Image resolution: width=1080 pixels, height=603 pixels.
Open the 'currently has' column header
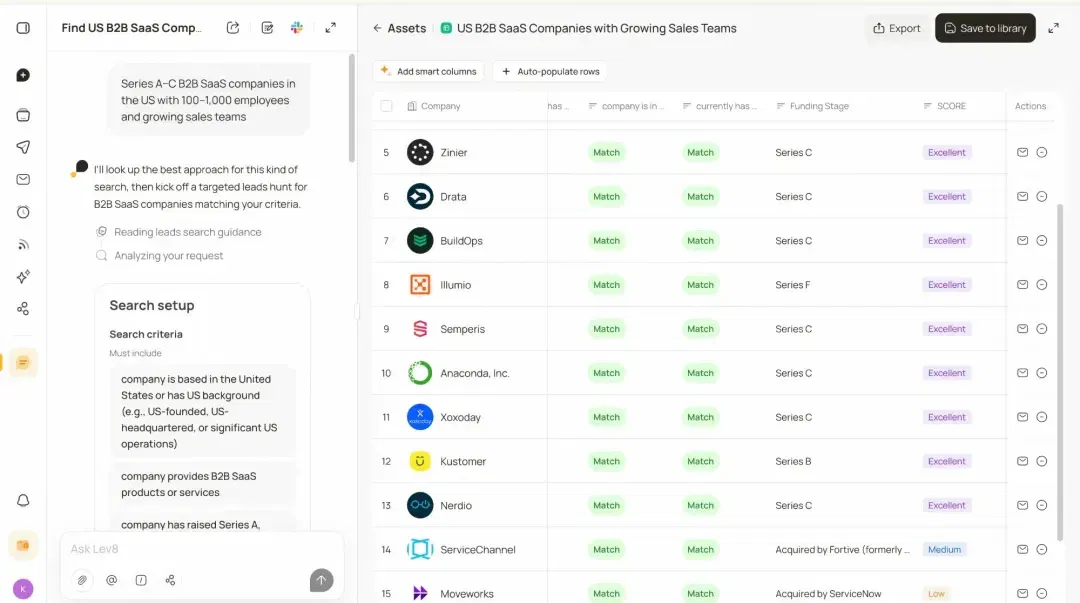click(x=720, y=106)
